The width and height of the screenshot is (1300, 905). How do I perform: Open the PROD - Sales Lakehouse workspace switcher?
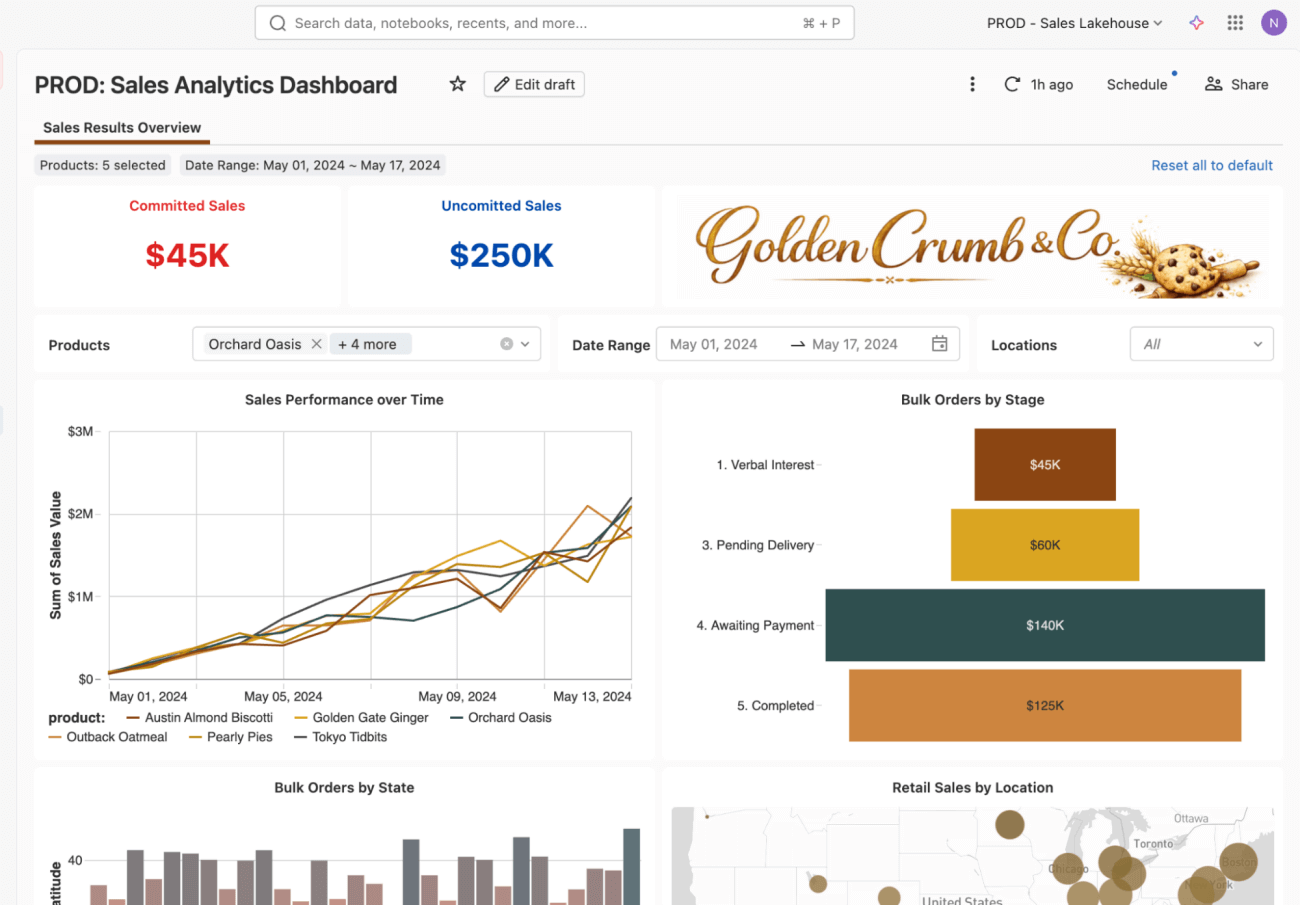[x=1073, y=22]
